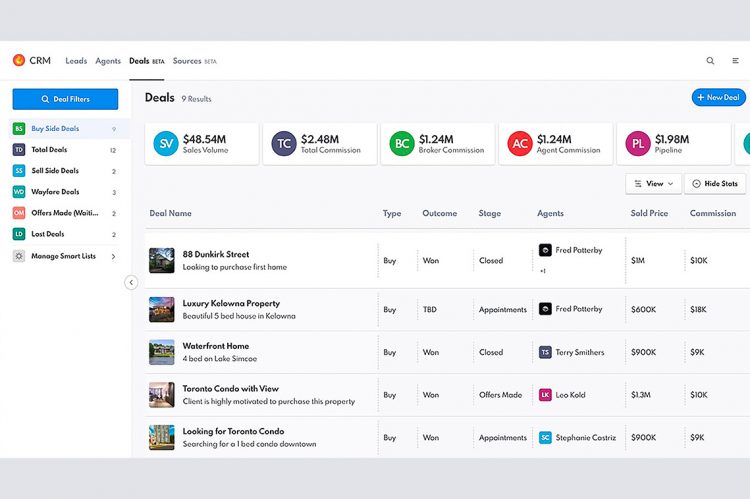
Task: Open the Waterfront Home deal thumbnail
Action: [x=161, y=352]
